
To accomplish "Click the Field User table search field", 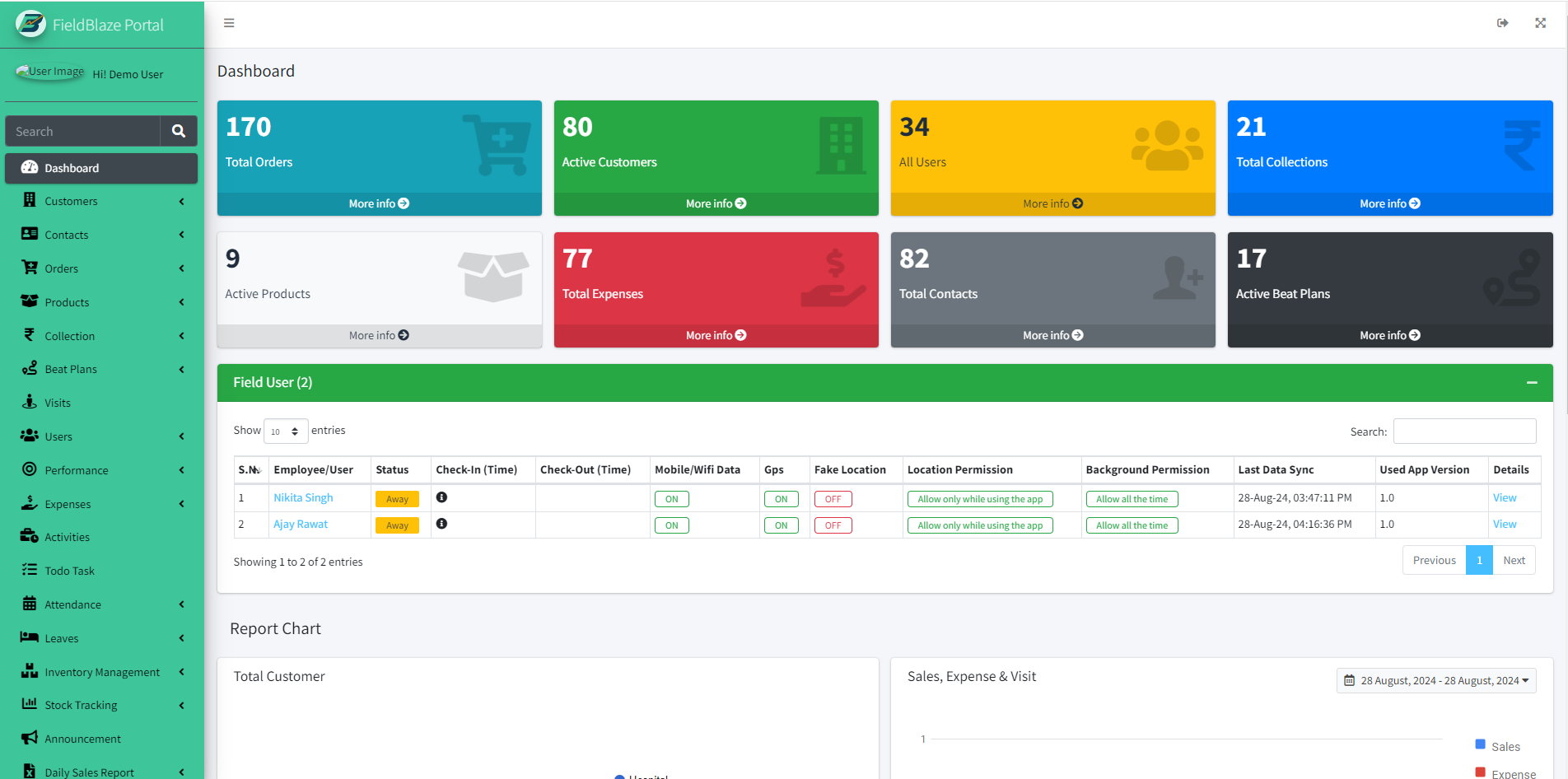I will pos(1463,431).
